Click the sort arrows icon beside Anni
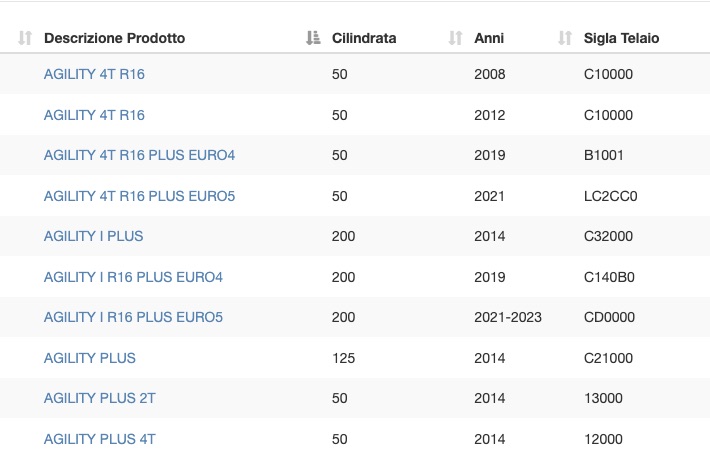 click(455, 38)
